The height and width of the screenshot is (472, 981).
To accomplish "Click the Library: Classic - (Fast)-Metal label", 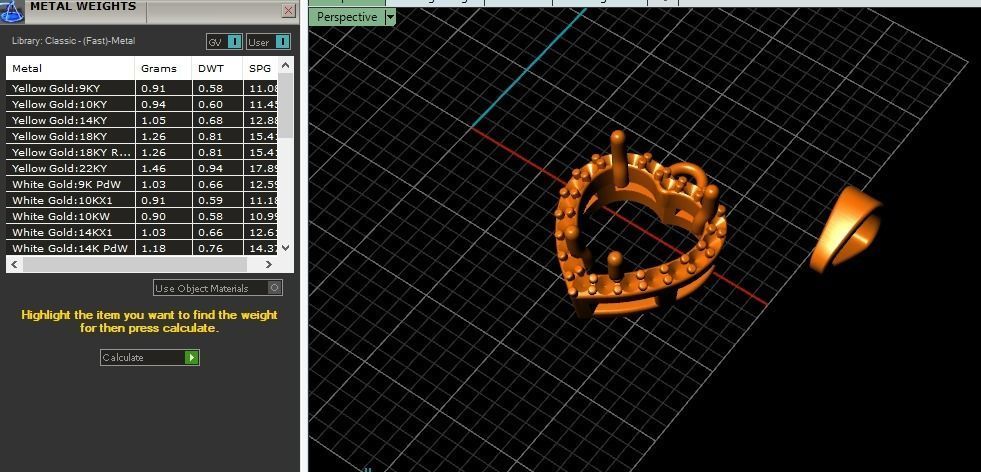I will [x=73, y=41].
